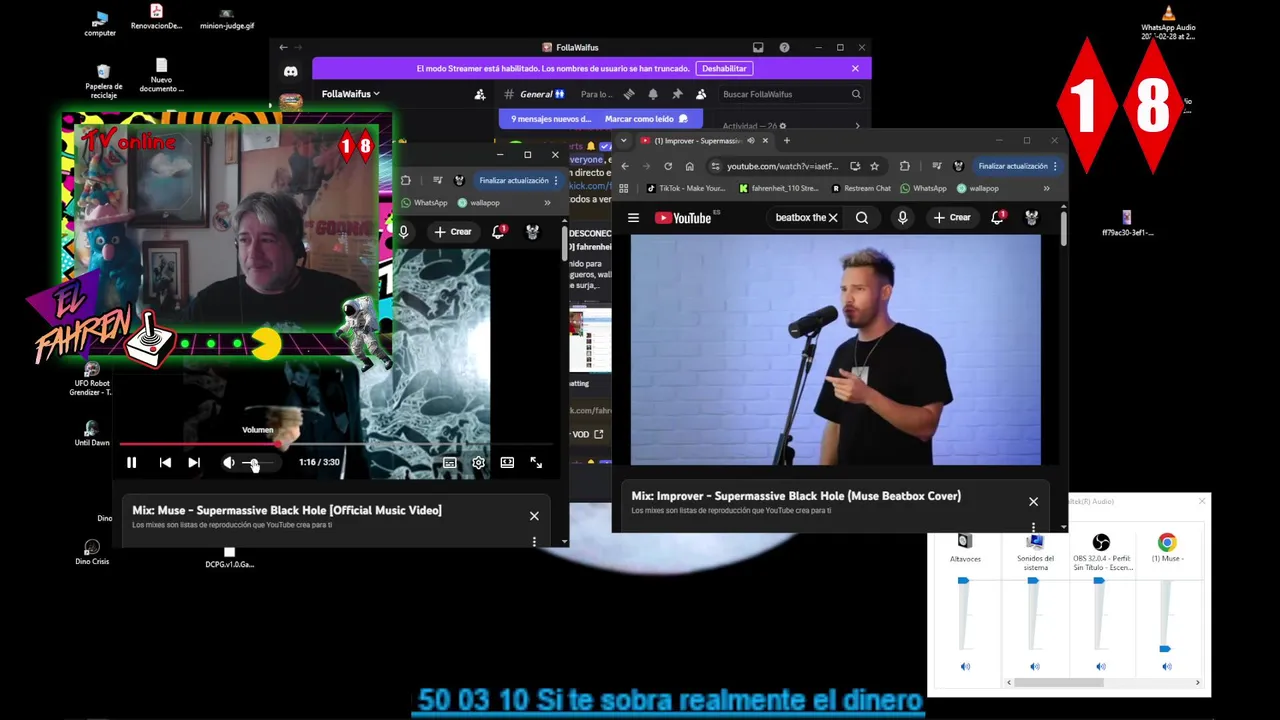The width and height of the screenshot is (1280, 720).
Task: Clear the beatbox search text
Action: click(x=833, y=217)
